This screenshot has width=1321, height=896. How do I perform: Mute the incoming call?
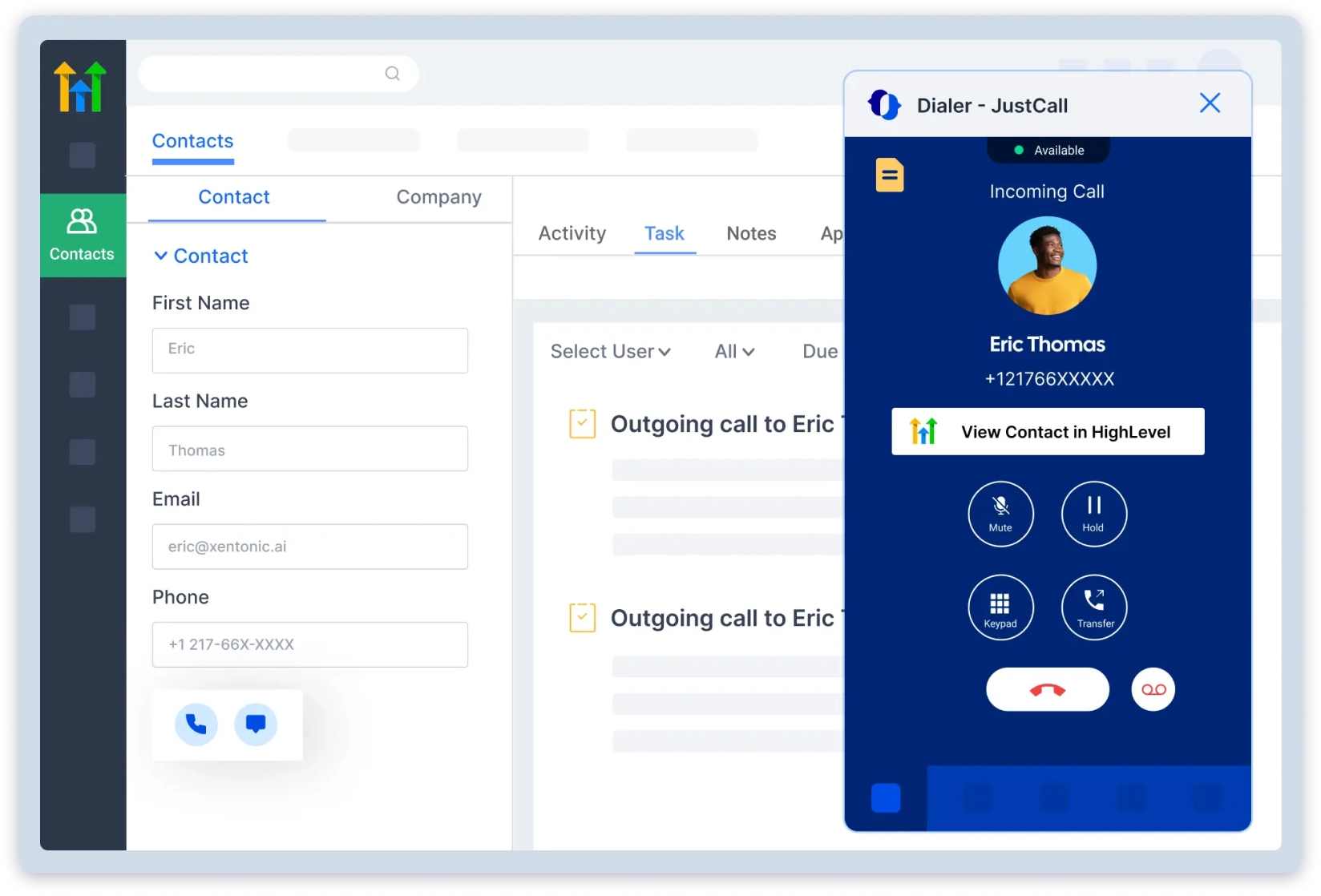[x=1000, y=514]
